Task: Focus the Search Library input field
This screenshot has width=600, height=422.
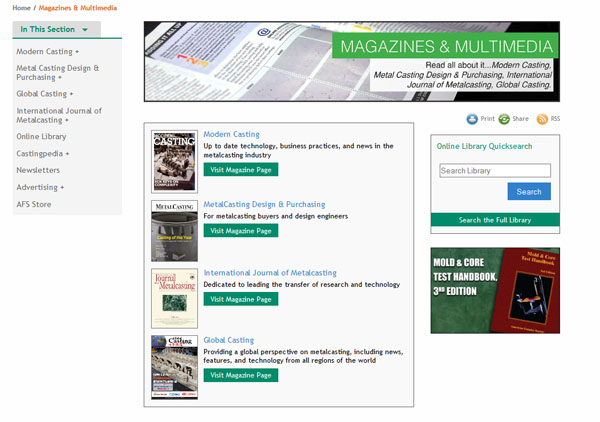Action: [x=495, y=171]
